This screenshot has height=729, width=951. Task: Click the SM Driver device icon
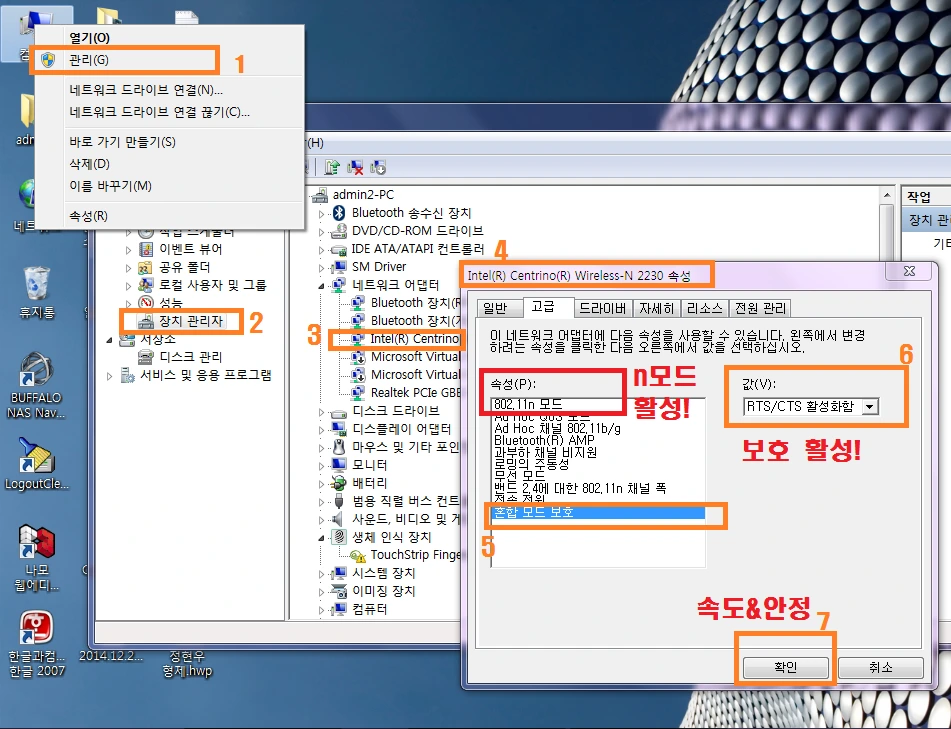point(338,267)
